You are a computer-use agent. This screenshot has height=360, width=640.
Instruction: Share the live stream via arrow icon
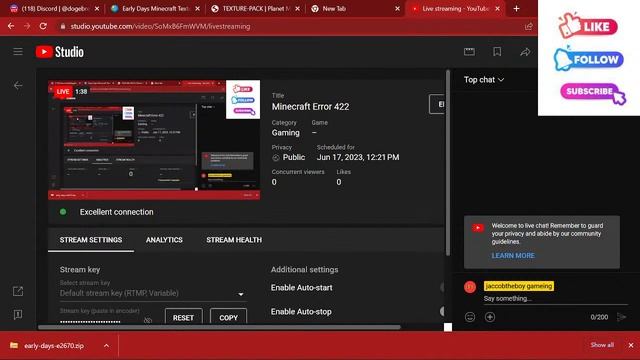(x=525, y=52)
